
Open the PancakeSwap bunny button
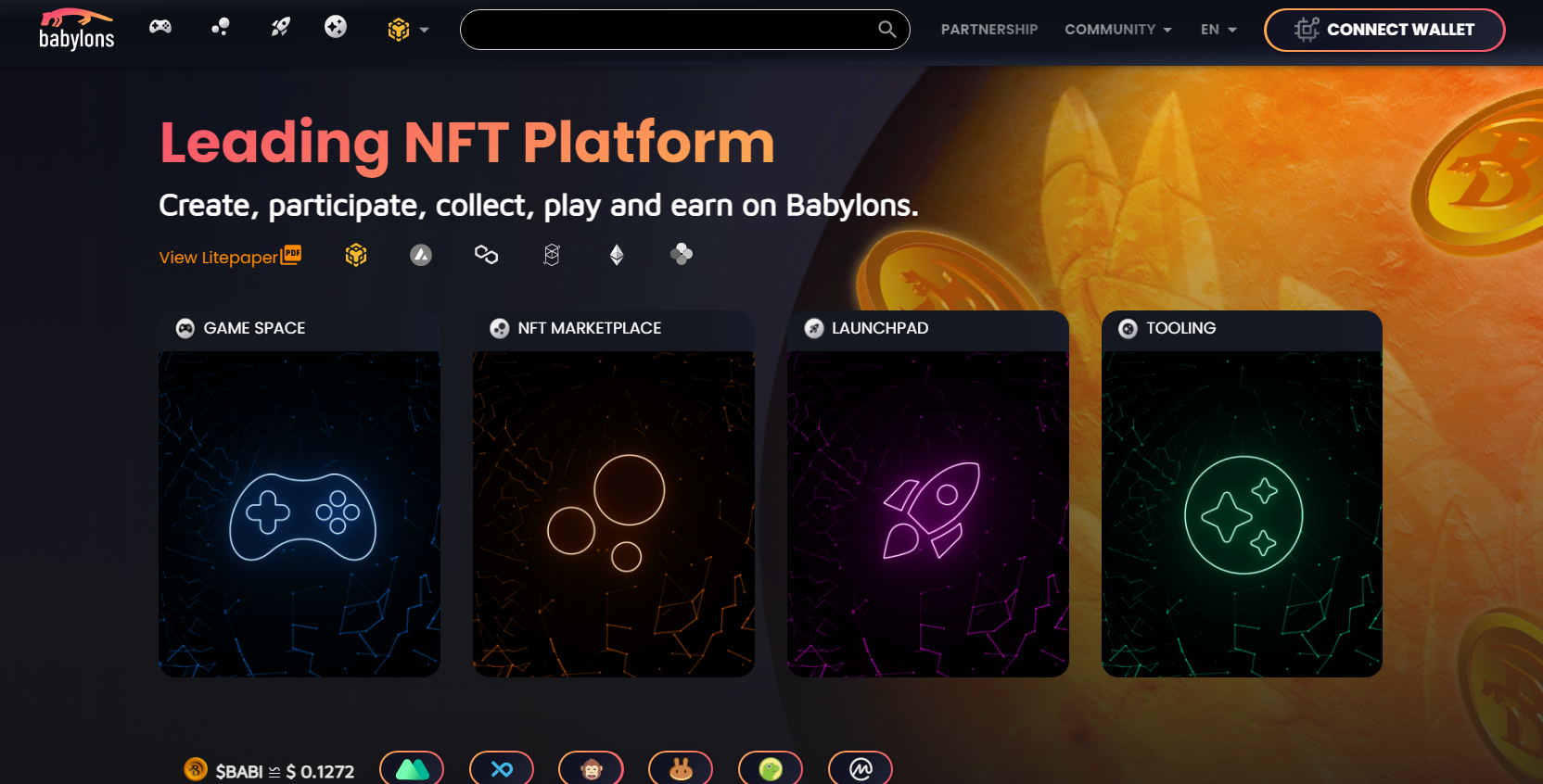[x=681, y=769]
